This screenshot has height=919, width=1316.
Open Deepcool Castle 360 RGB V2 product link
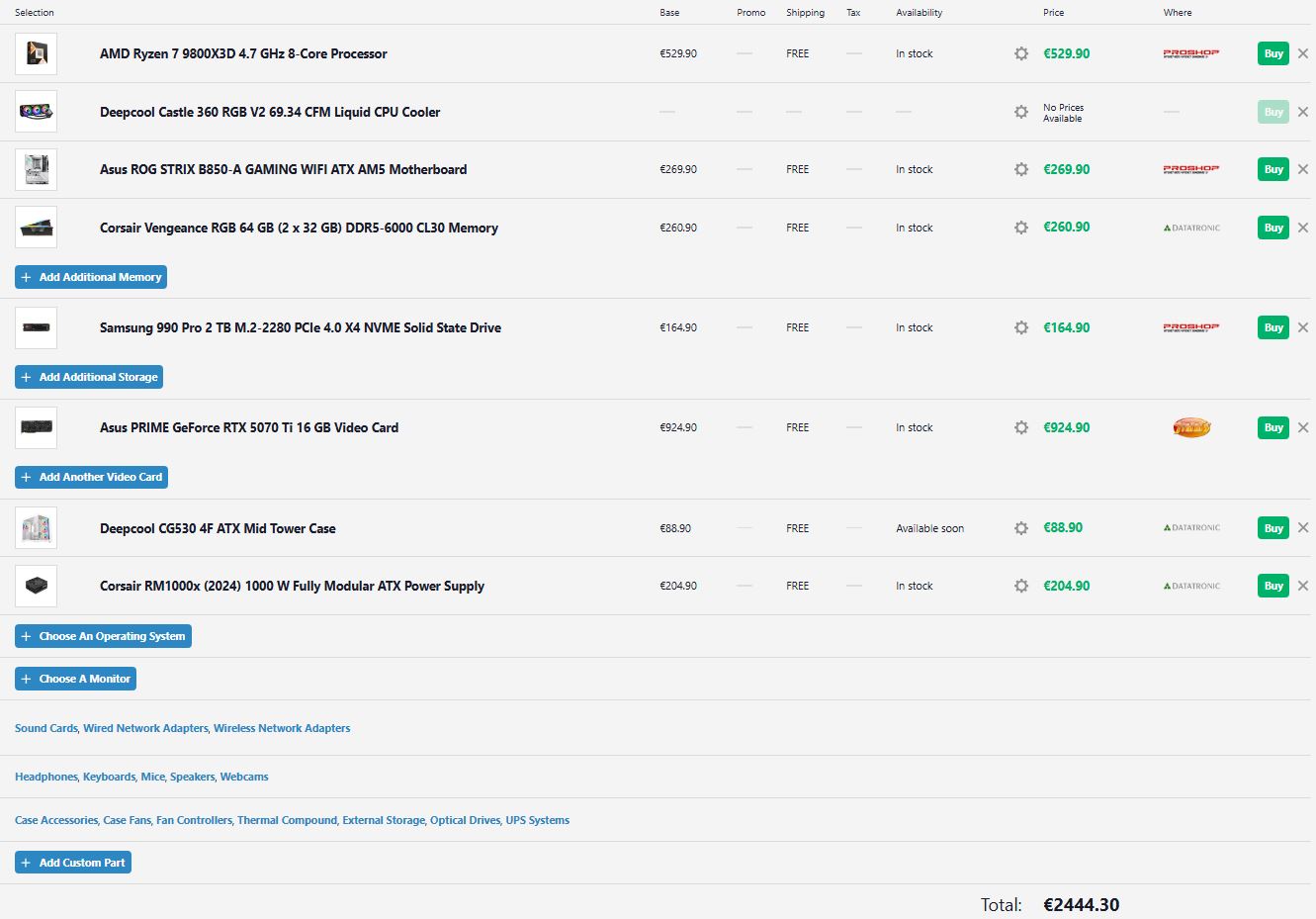pos(270,112)
